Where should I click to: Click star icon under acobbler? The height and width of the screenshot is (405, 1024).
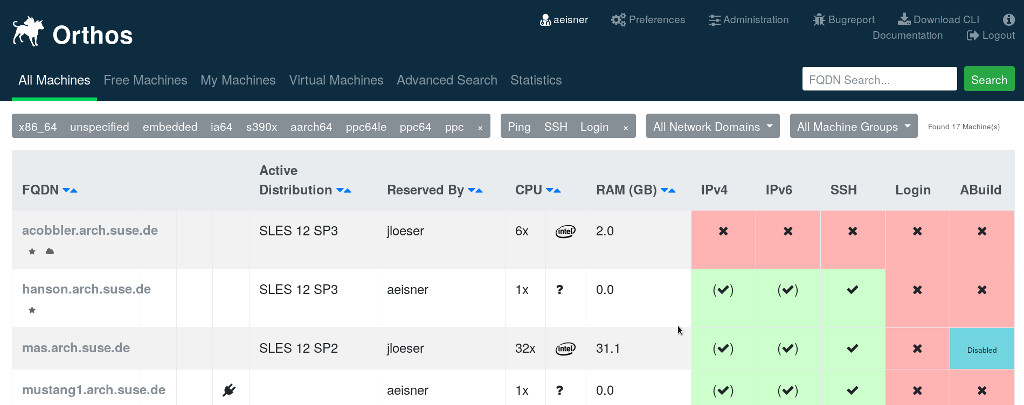point(32,251)
